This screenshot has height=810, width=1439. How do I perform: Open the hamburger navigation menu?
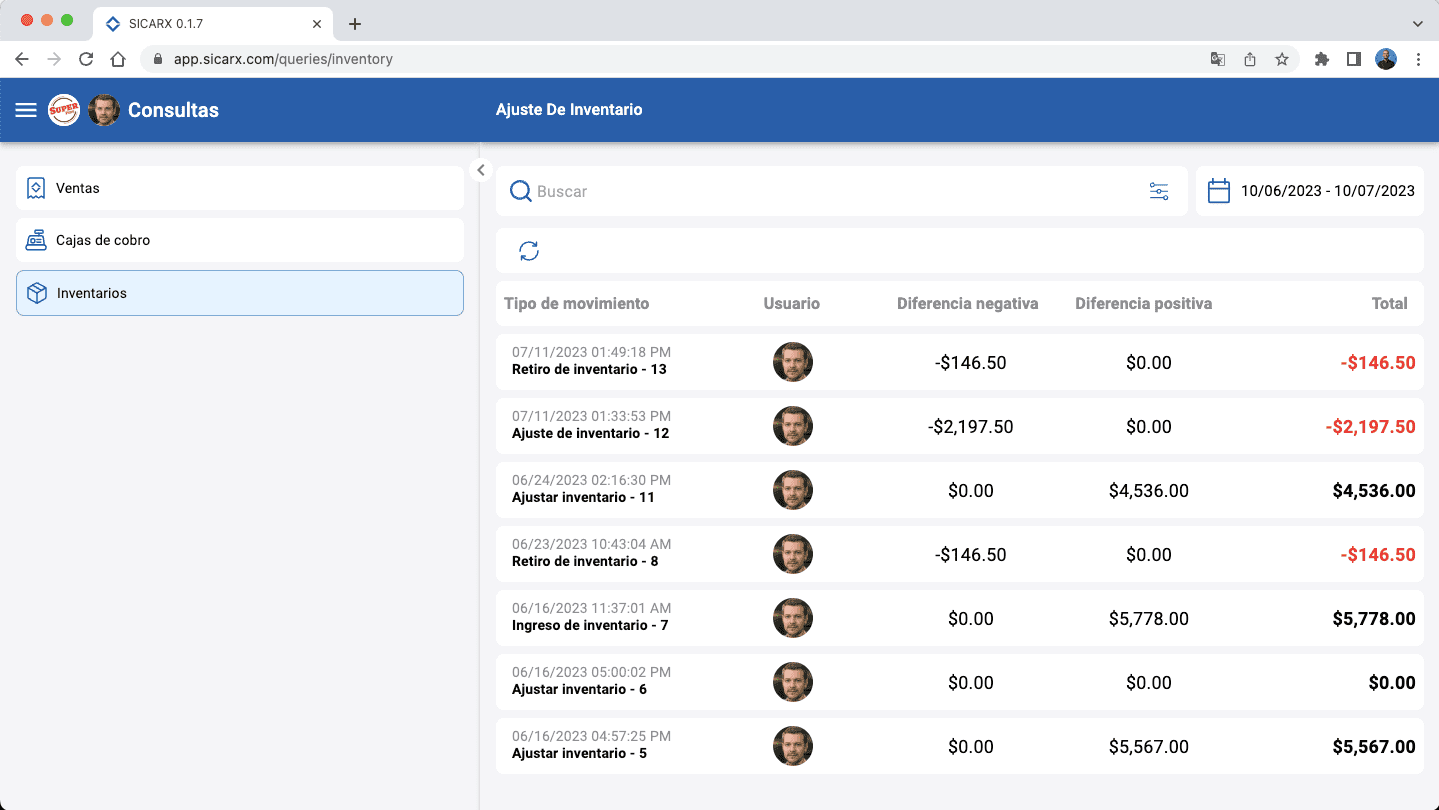point(26,110)
